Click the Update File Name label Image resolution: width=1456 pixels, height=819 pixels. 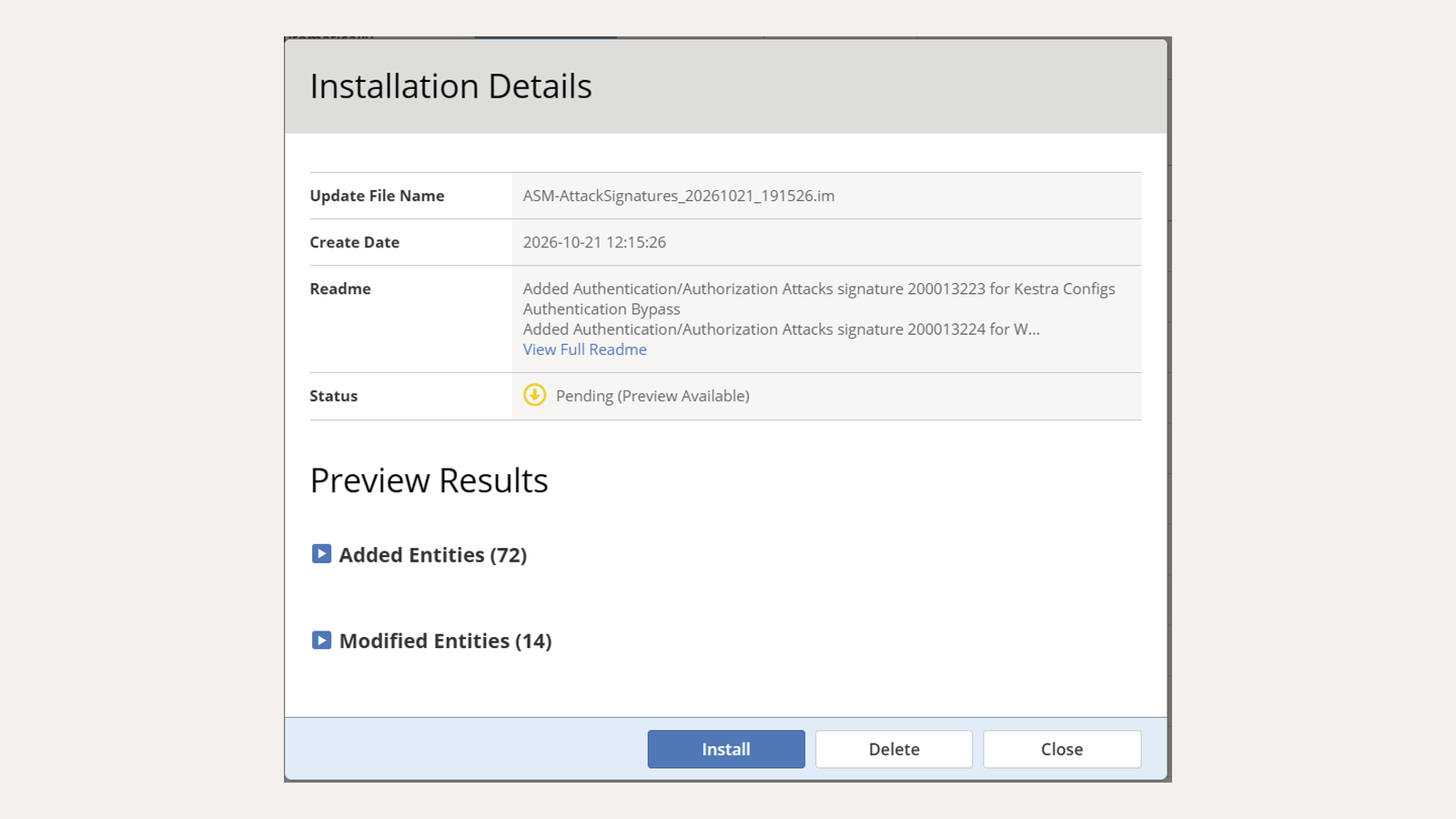(377, 196)
